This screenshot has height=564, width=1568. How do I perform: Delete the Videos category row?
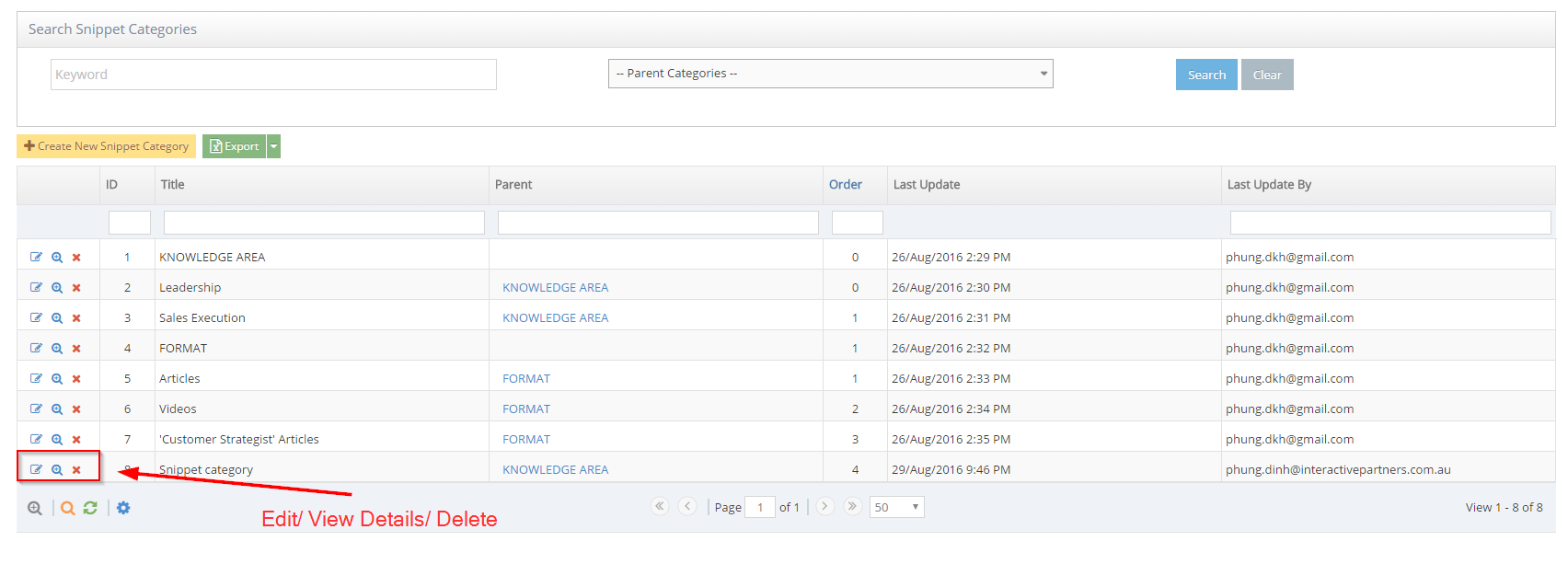[76, 409]
